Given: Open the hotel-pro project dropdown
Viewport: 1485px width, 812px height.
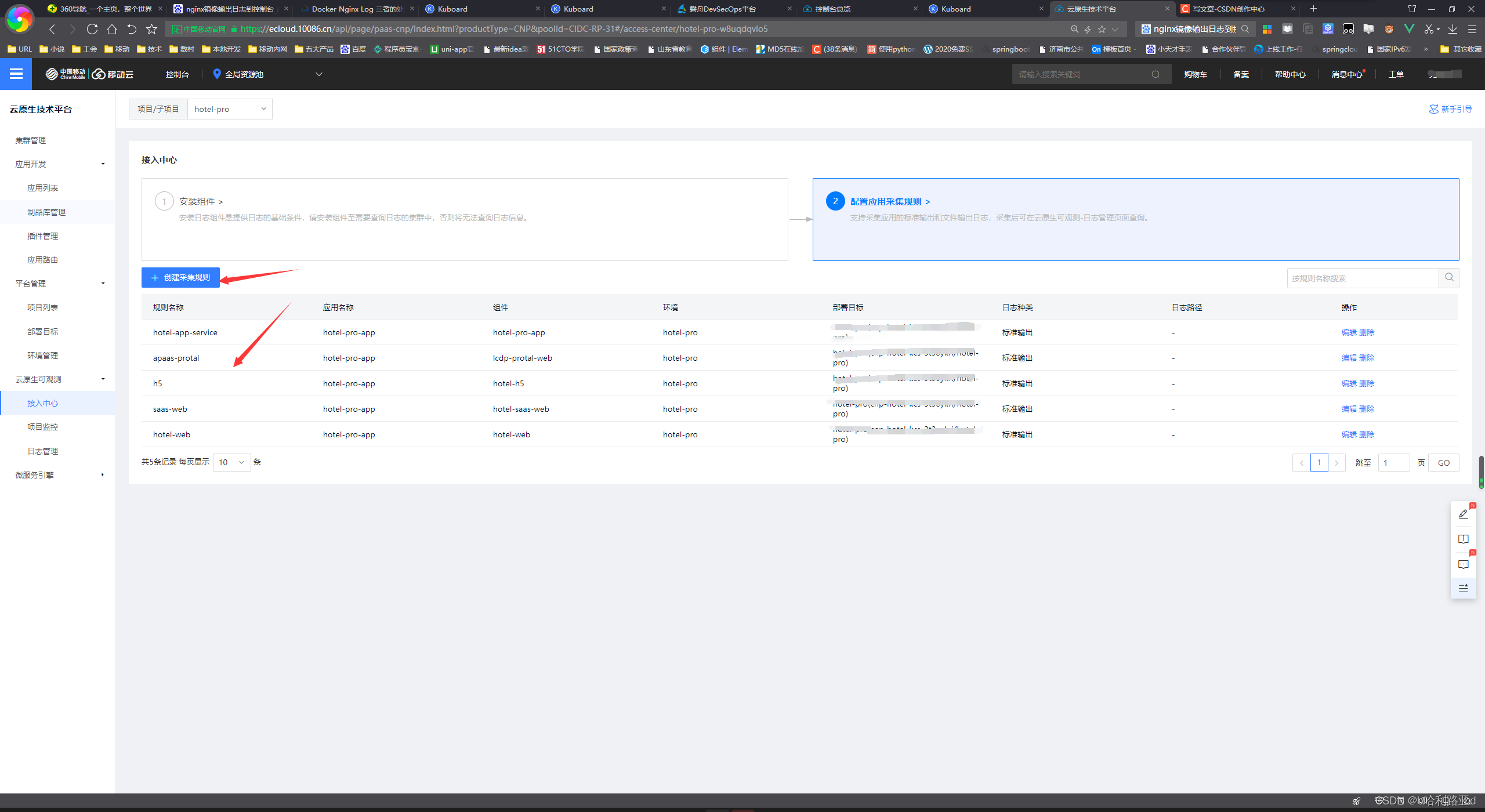Looking at the screenshot, I should point(230,109).
